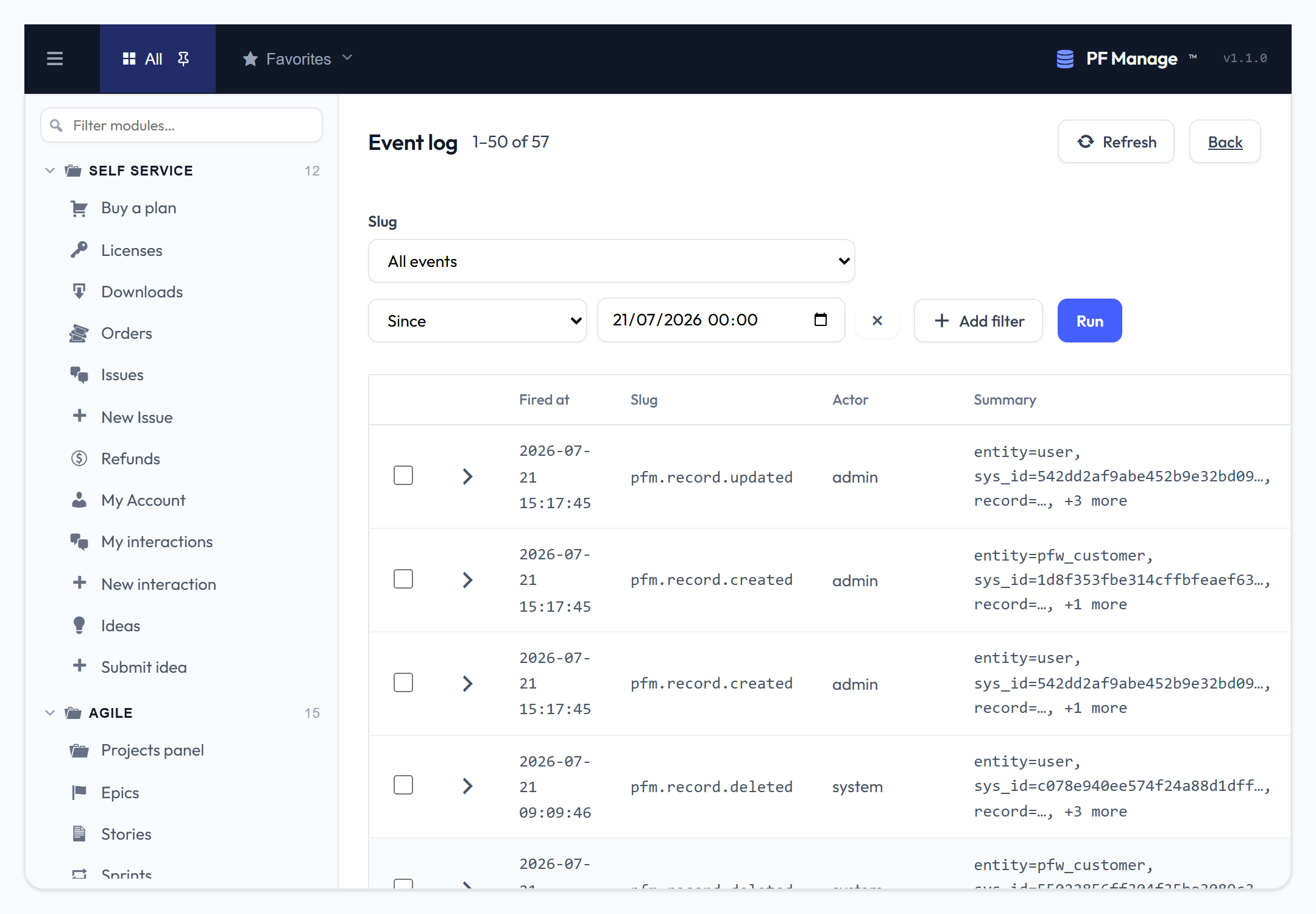This screenshot has height=914, width=1316.
Task: Click the pin icon beside All
Action: pos(183,58)
